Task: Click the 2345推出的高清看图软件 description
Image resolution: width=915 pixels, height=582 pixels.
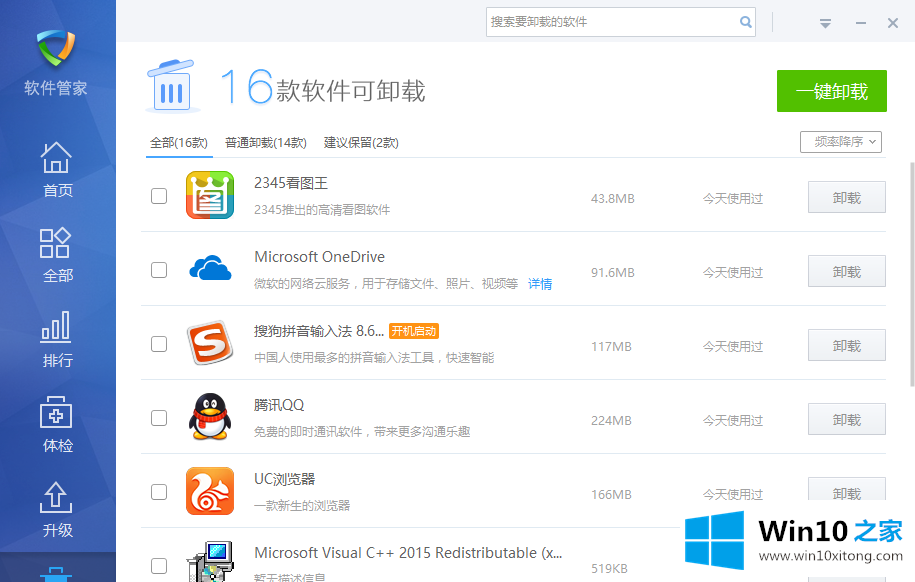Action: [322, 210]
